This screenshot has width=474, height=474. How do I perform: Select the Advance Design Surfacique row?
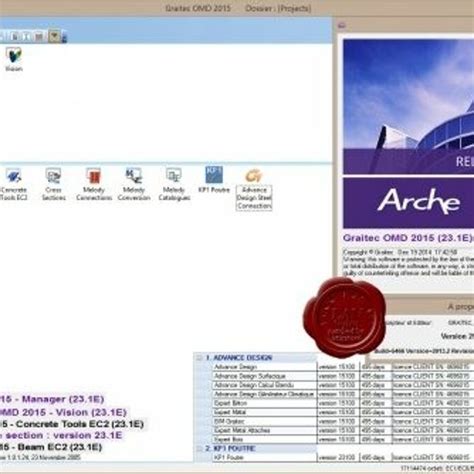pyautogui.click(x=342, y=376)
